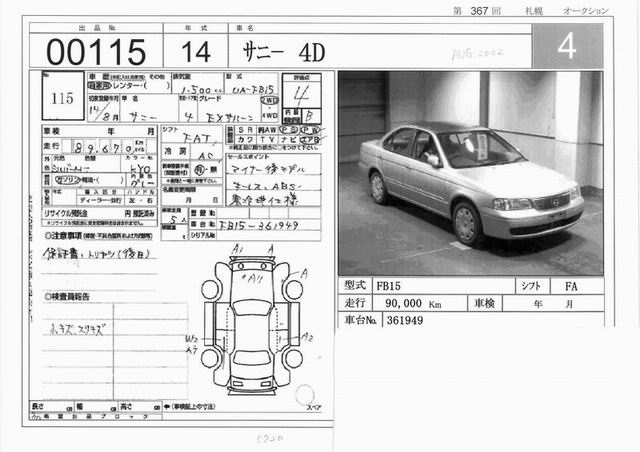Click the engine displacement 1,500cc
This screenshot has width=640, height=452.
pyautogui.click(x=202, y=90)
